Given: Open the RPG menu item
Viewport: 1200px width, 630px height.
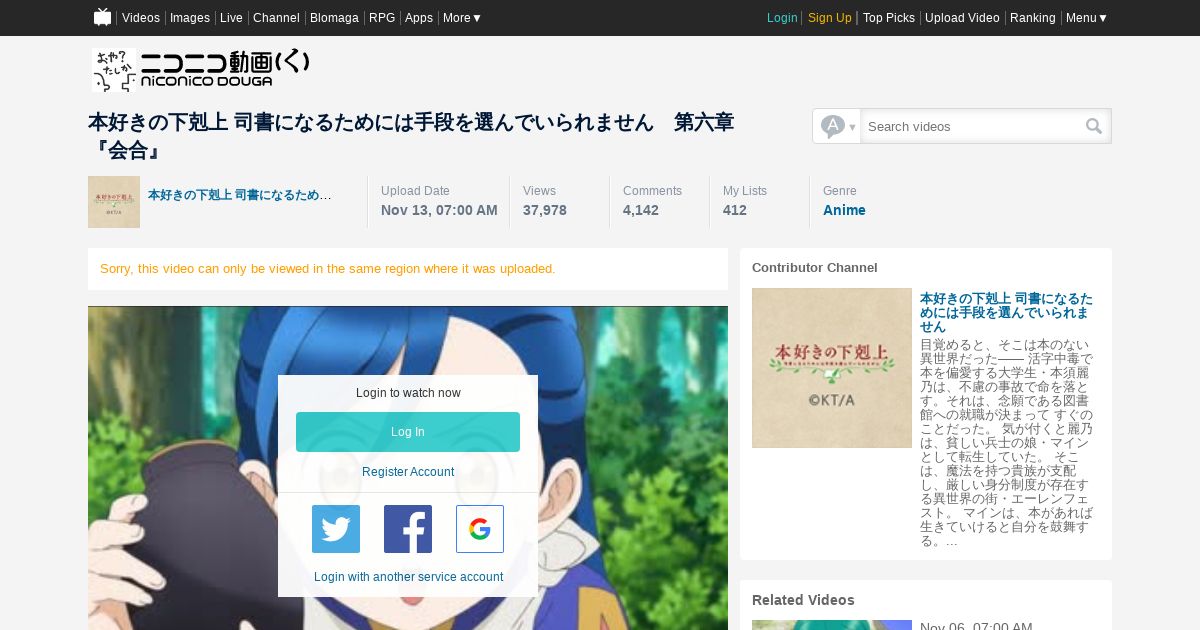Looking at the screenshot, I should [382, 18].
